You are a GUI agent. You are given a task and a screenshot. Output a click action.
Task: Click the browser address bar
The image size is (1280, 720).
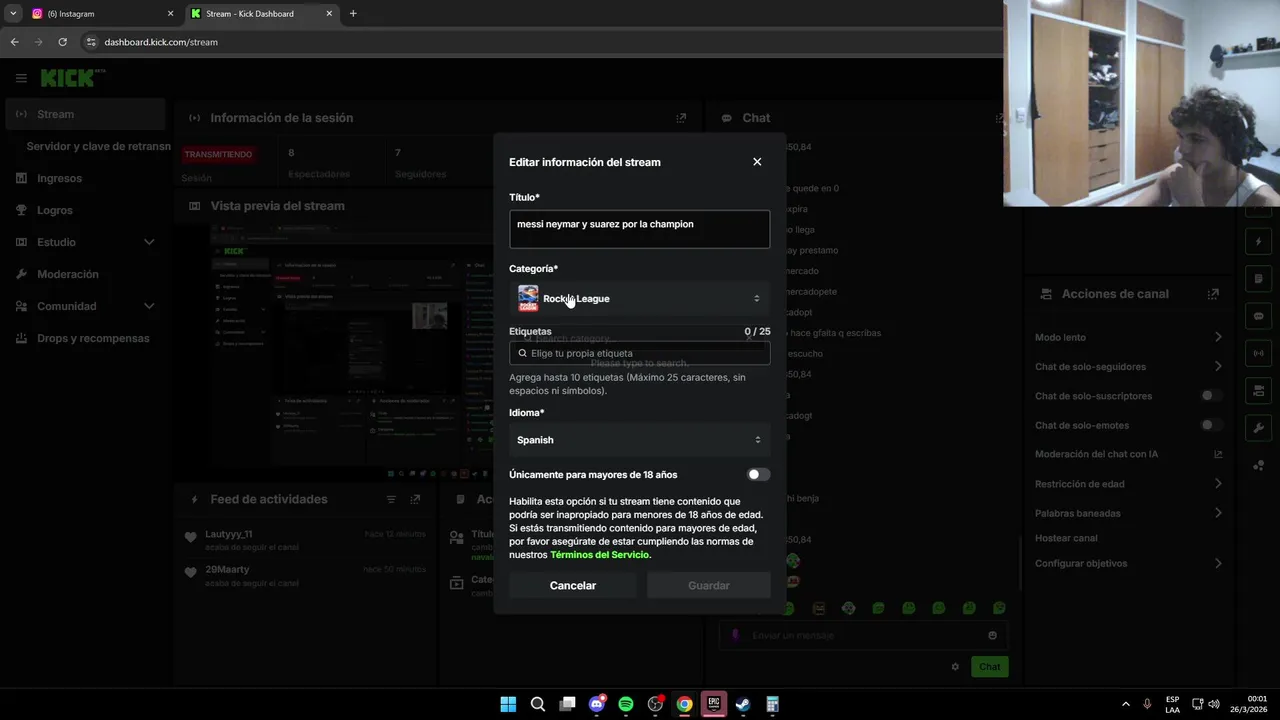point(540,42)
